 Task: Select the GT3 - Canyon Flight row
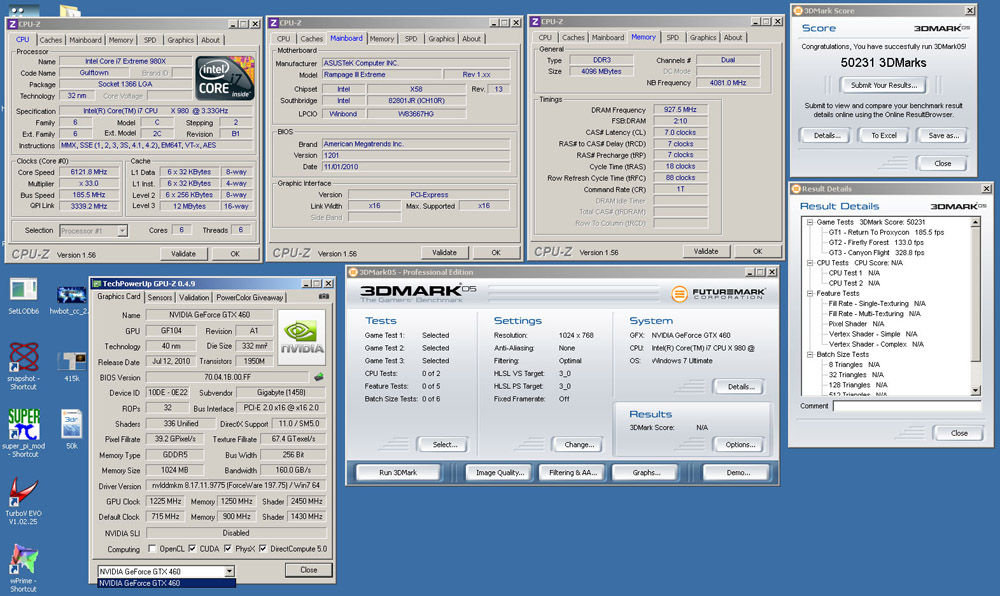876,253
